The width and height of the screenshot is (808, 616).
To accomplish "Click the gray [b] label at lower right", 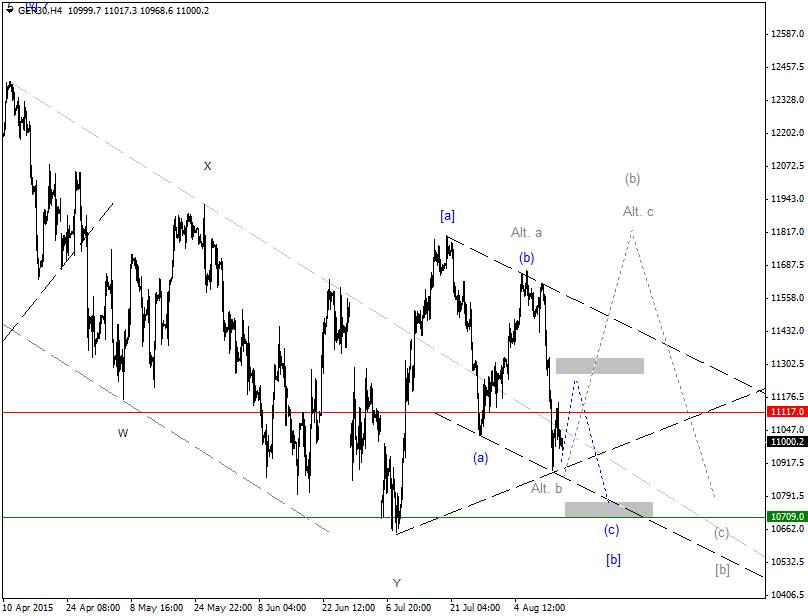I will [722, 570].
